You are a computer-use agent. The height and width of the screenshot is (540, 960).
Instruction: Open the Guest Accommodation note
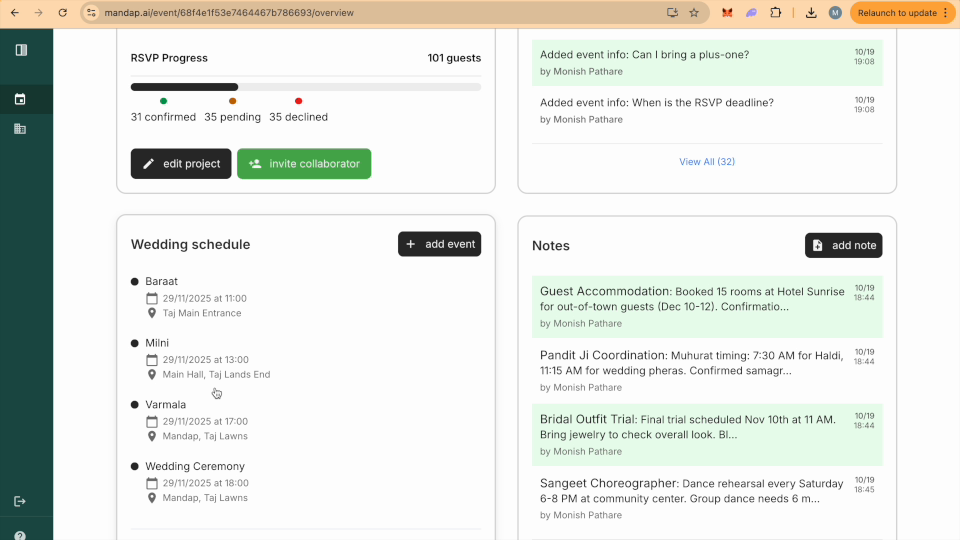[x=707, y=306]
